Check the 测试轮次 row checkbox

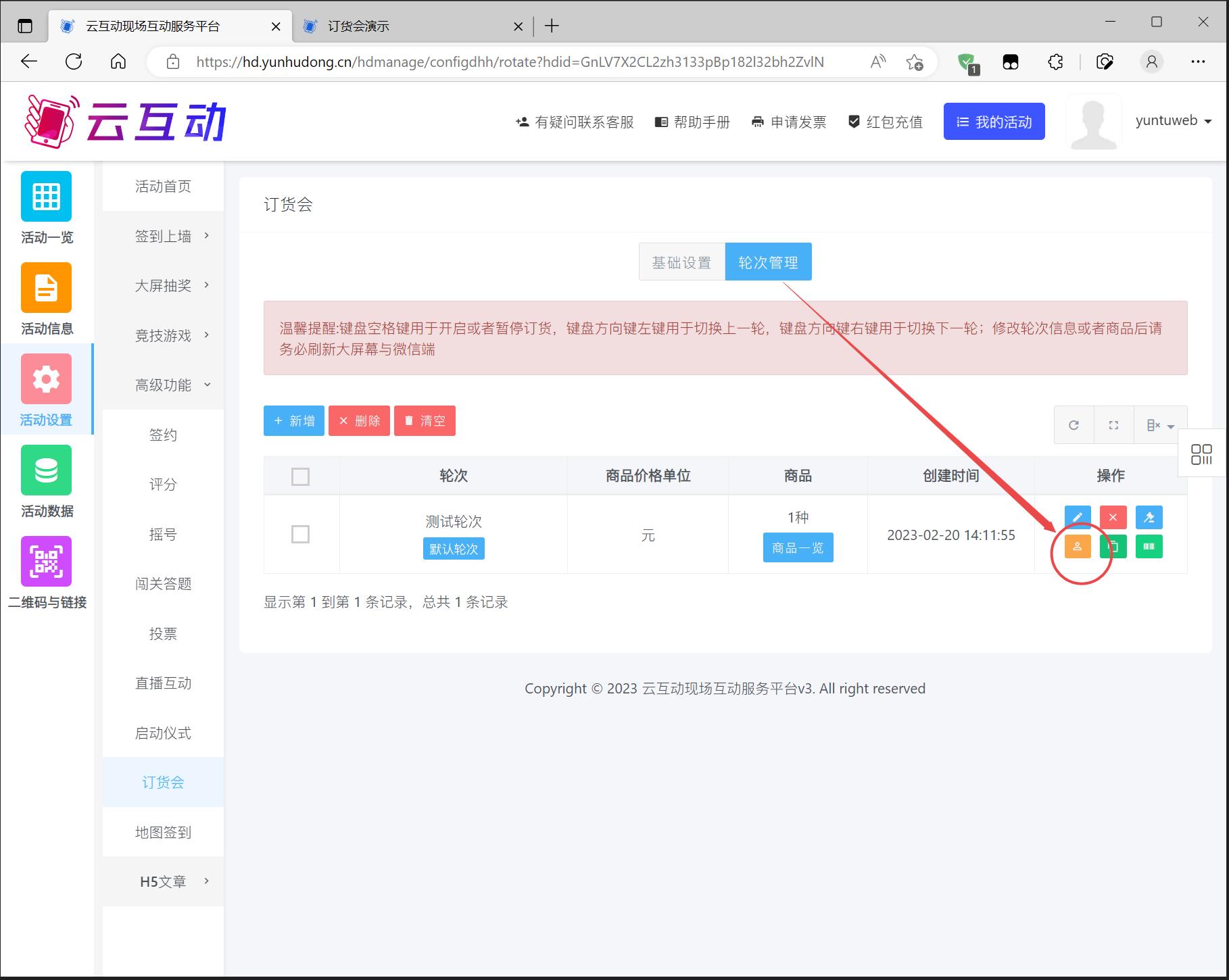pyautogui.click(x=300, y=535)
